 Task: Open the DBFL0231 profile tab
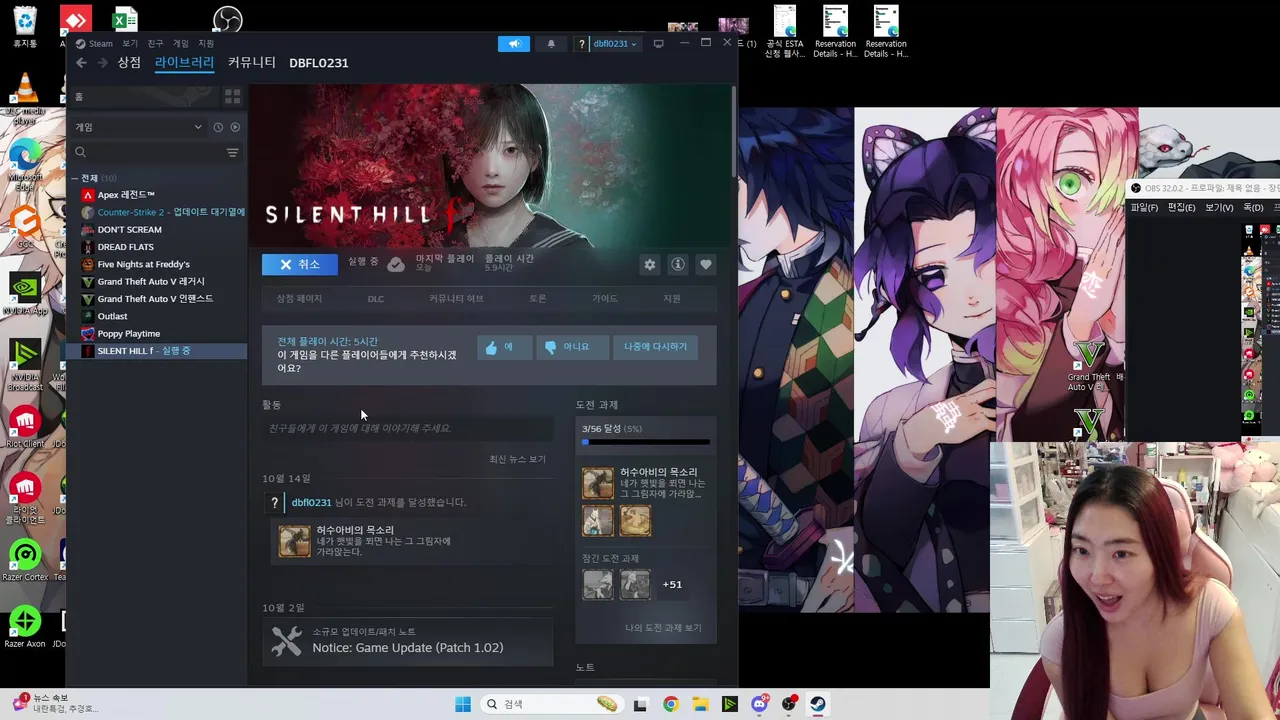tap(319, 63)
